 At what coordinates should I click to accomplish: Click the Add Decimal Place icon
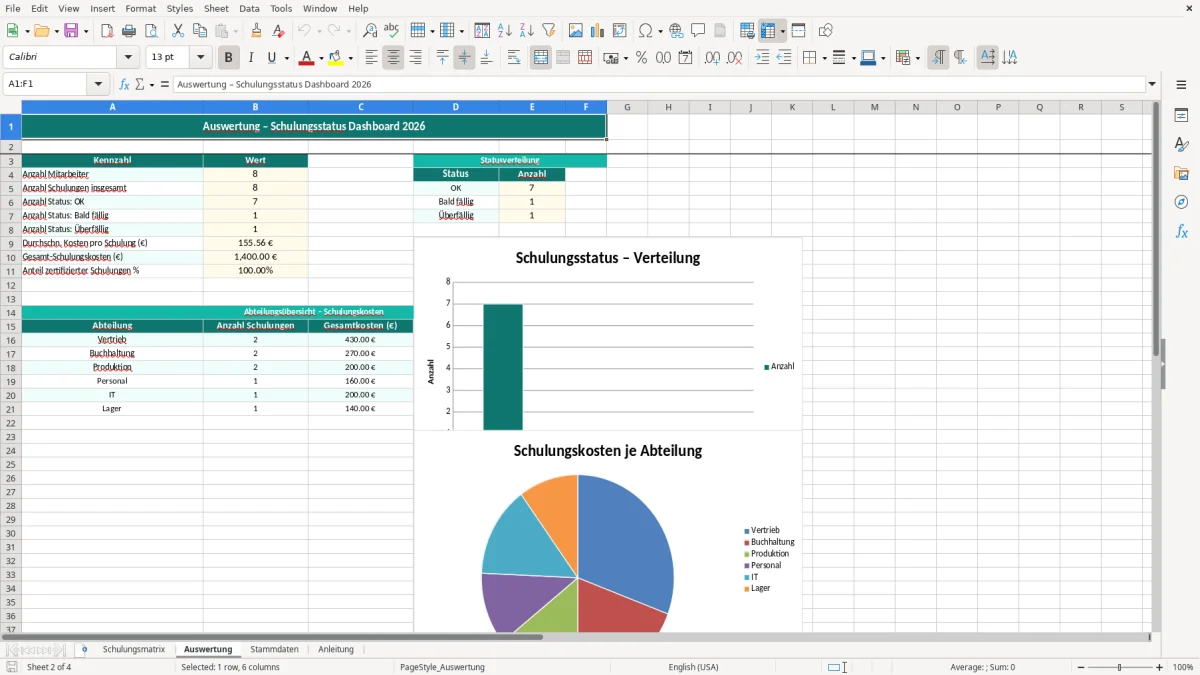click(x=713, y=58)
